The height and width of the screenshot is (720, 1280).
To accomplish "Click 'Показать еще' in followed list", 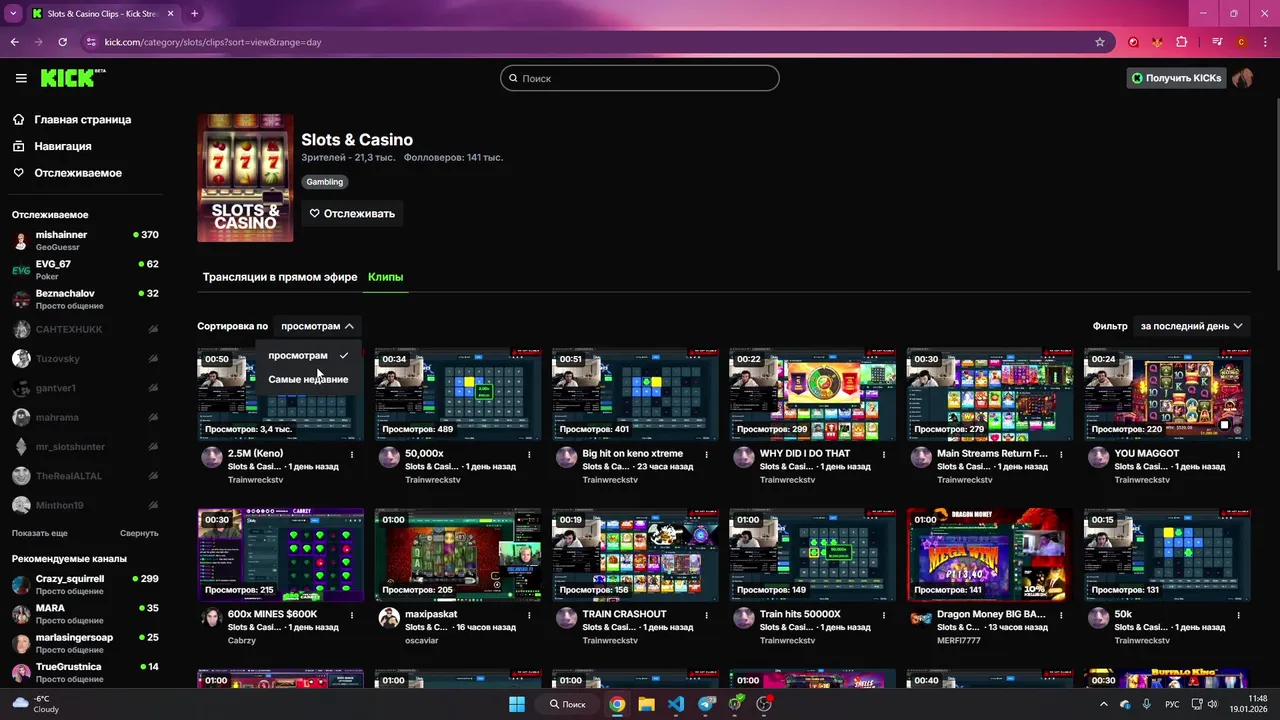I will (40, 534).
